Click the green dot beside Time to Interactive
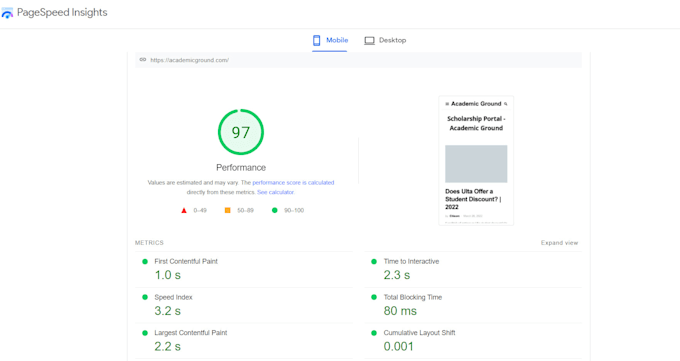The height and width of the screenshot is (361, 680). [374, 262]
